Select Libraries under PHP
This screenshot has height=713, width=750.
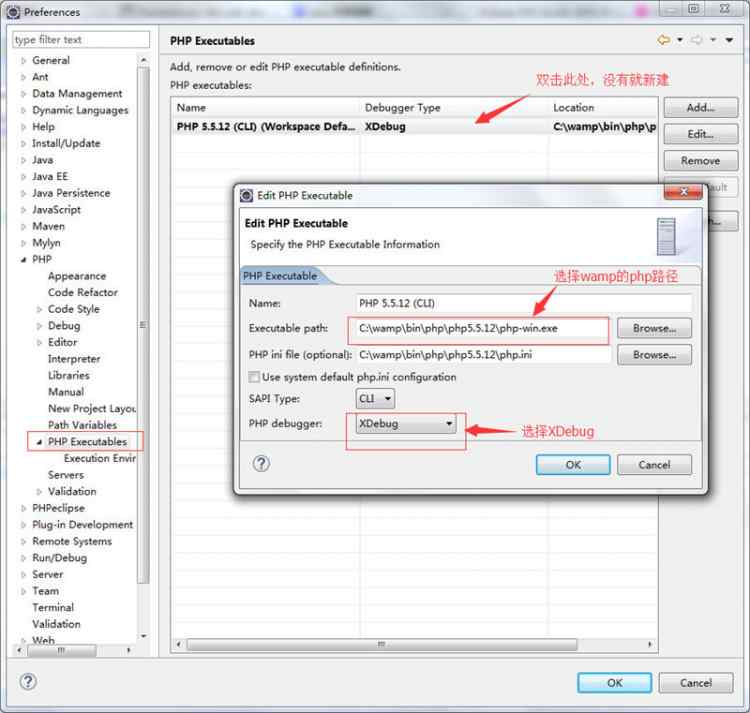68,375
